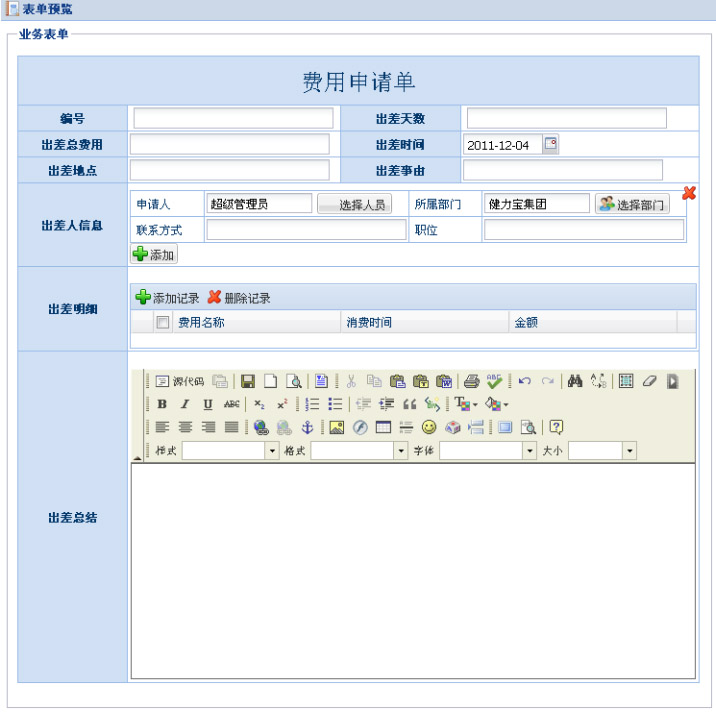Open the editor Preview icon next to New Page
The image size is (716, 713).
294,381
